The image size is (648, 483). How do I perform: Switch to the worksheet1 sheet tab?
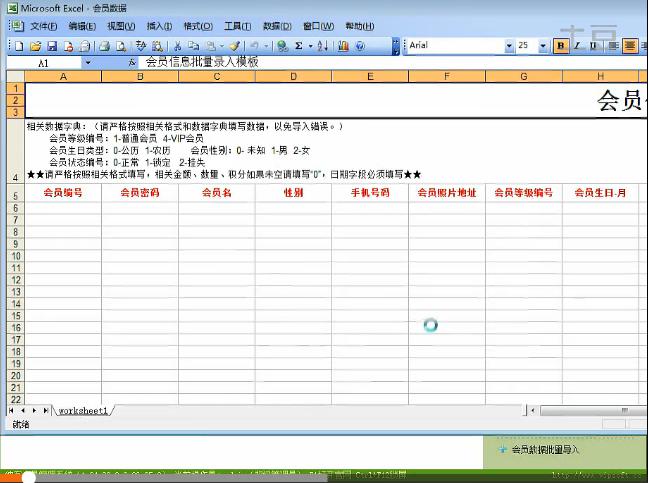pos(83,411)
